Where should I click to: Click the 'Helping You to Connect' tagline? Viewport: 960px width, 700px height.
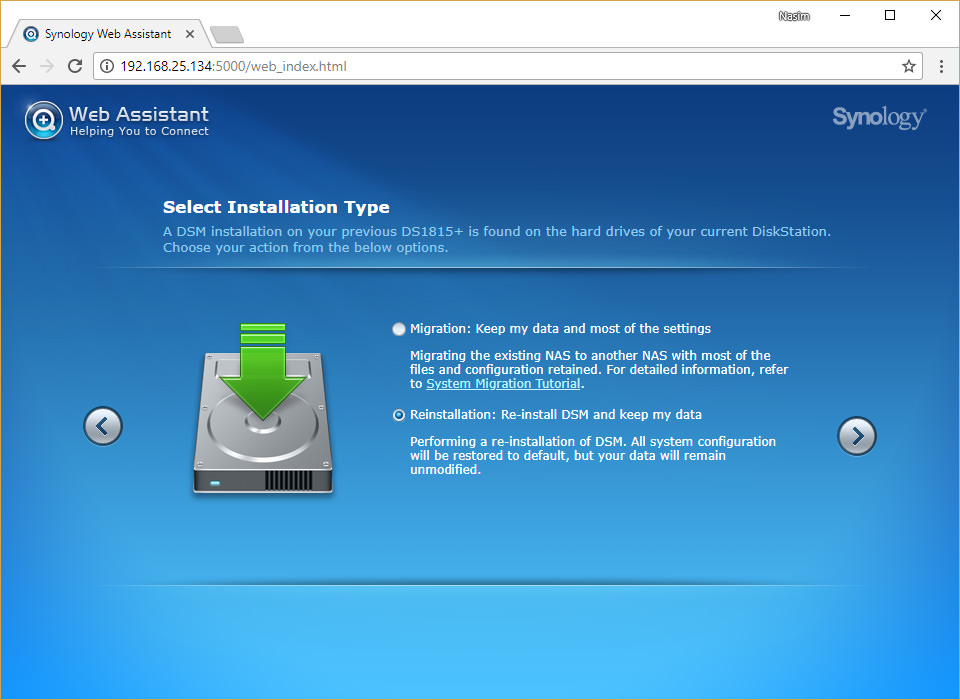pos(139,131)
